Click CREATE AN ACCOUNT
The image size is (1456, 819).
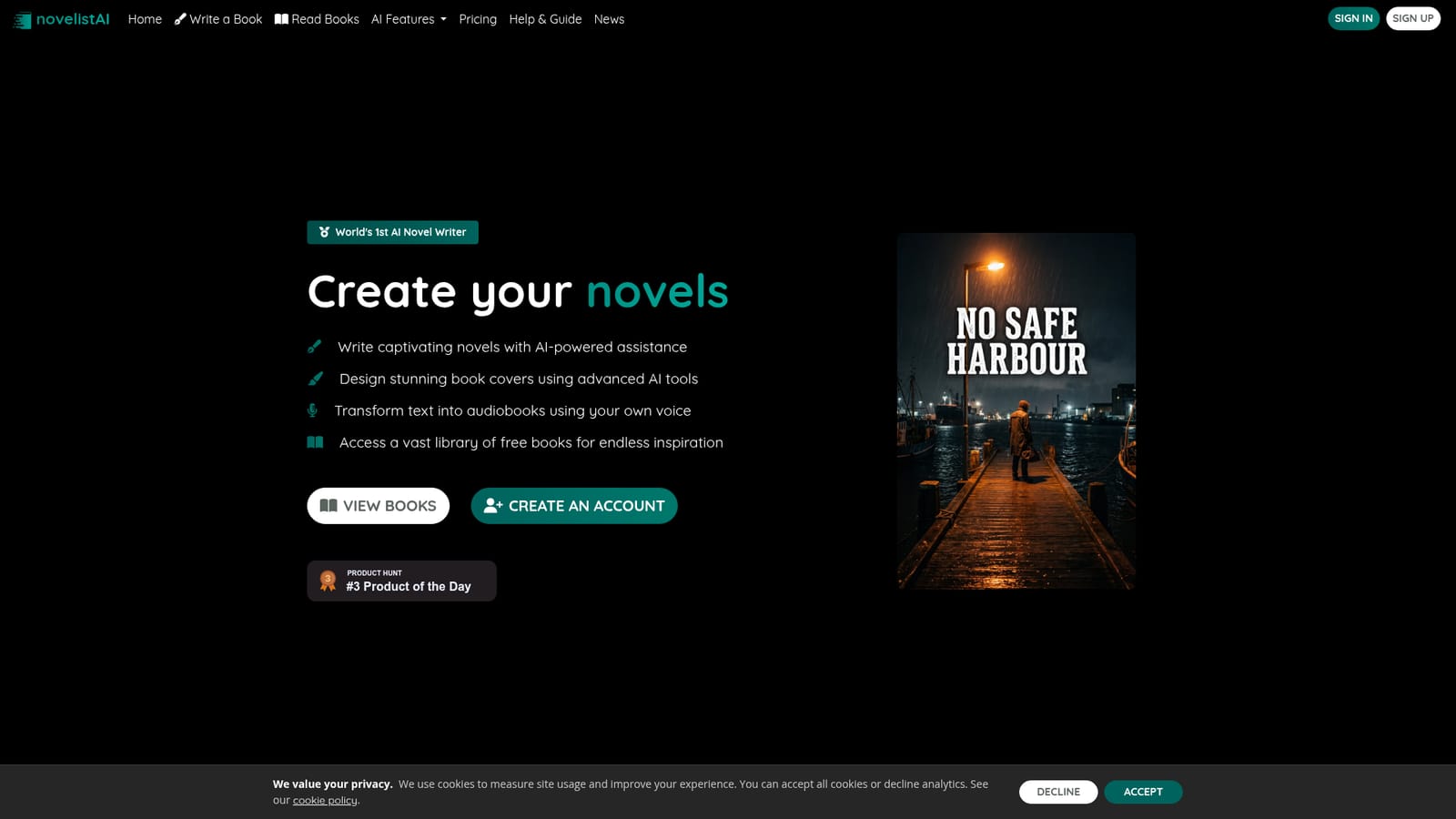[x=574, y=506]
